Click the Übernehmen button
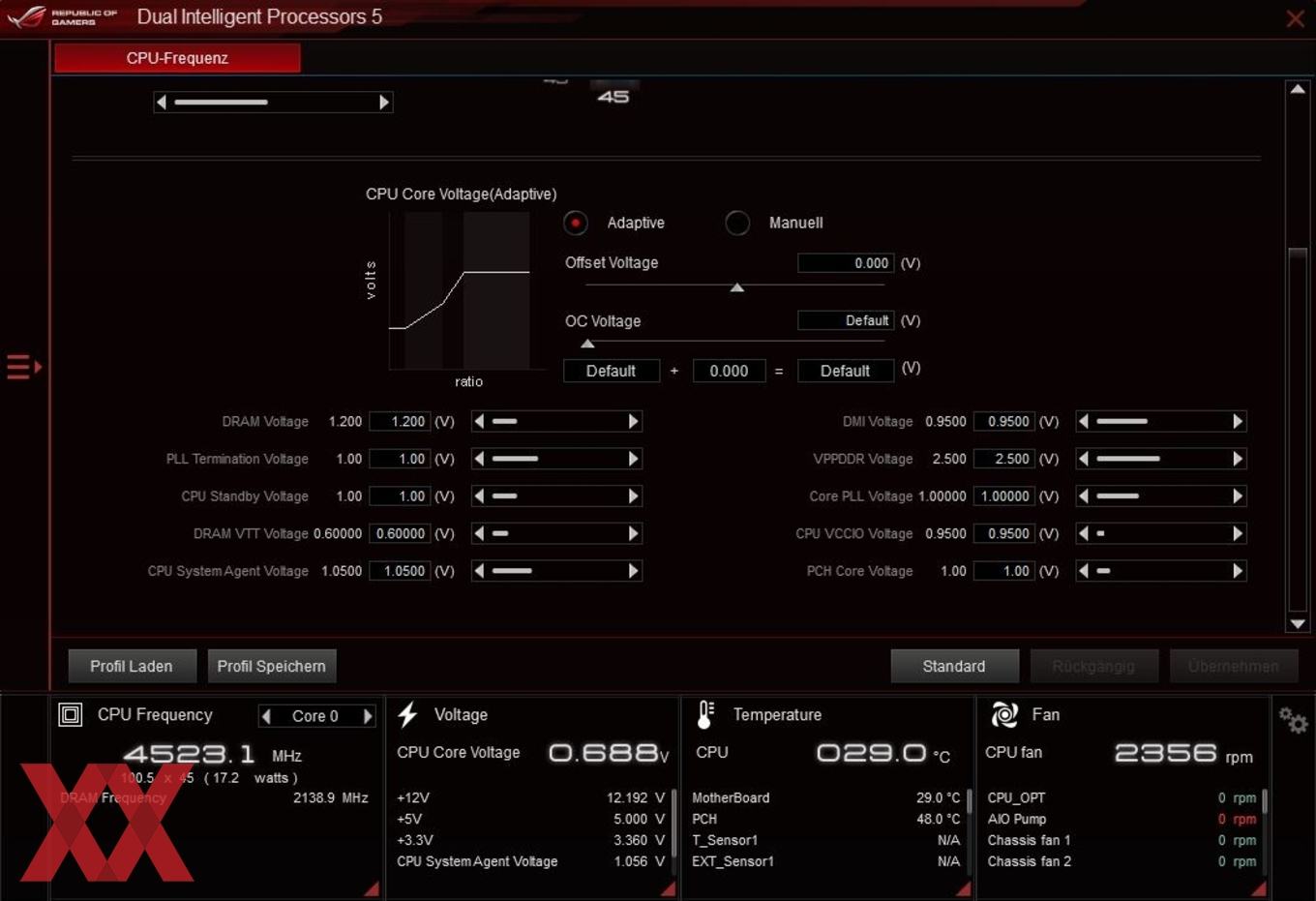 tap(1234, 666)
